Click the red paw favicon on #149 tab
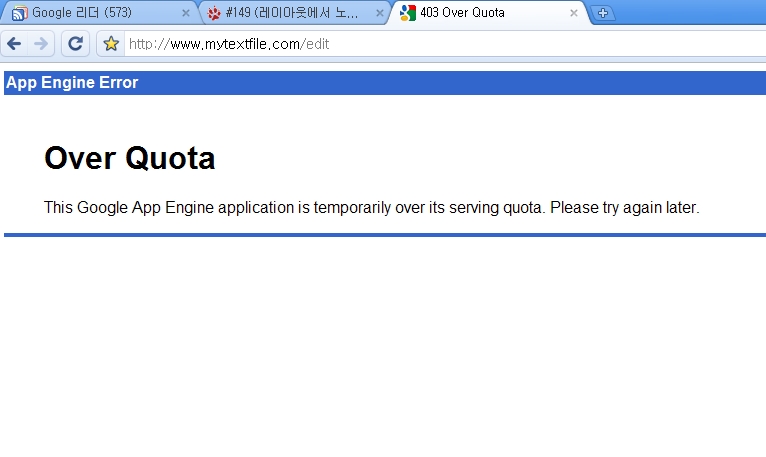This screenshot has width=766, height=457. [x=214, y=13]
